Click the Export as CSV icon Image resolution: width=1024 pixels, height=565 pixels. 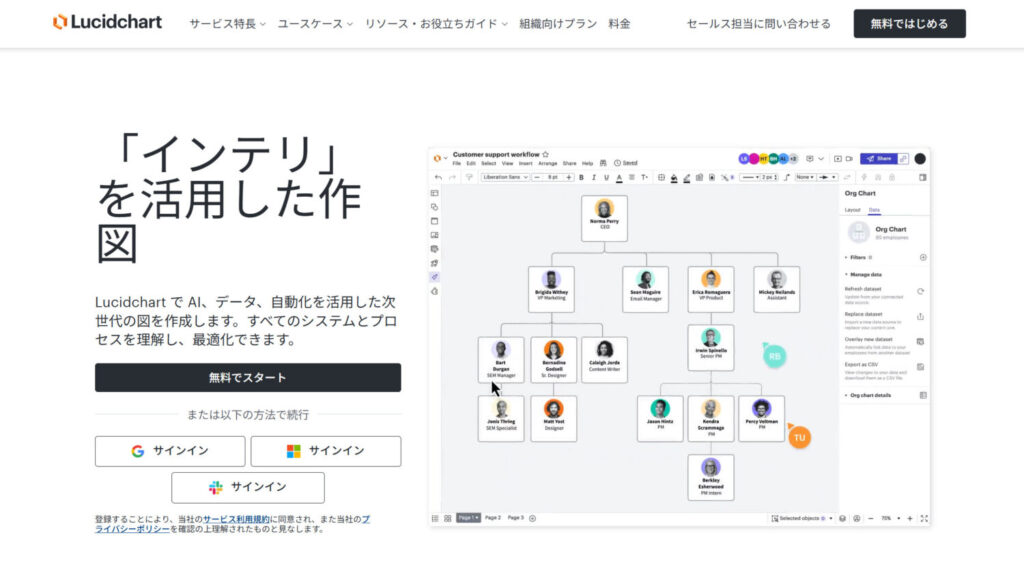click(x=920, y=367)
